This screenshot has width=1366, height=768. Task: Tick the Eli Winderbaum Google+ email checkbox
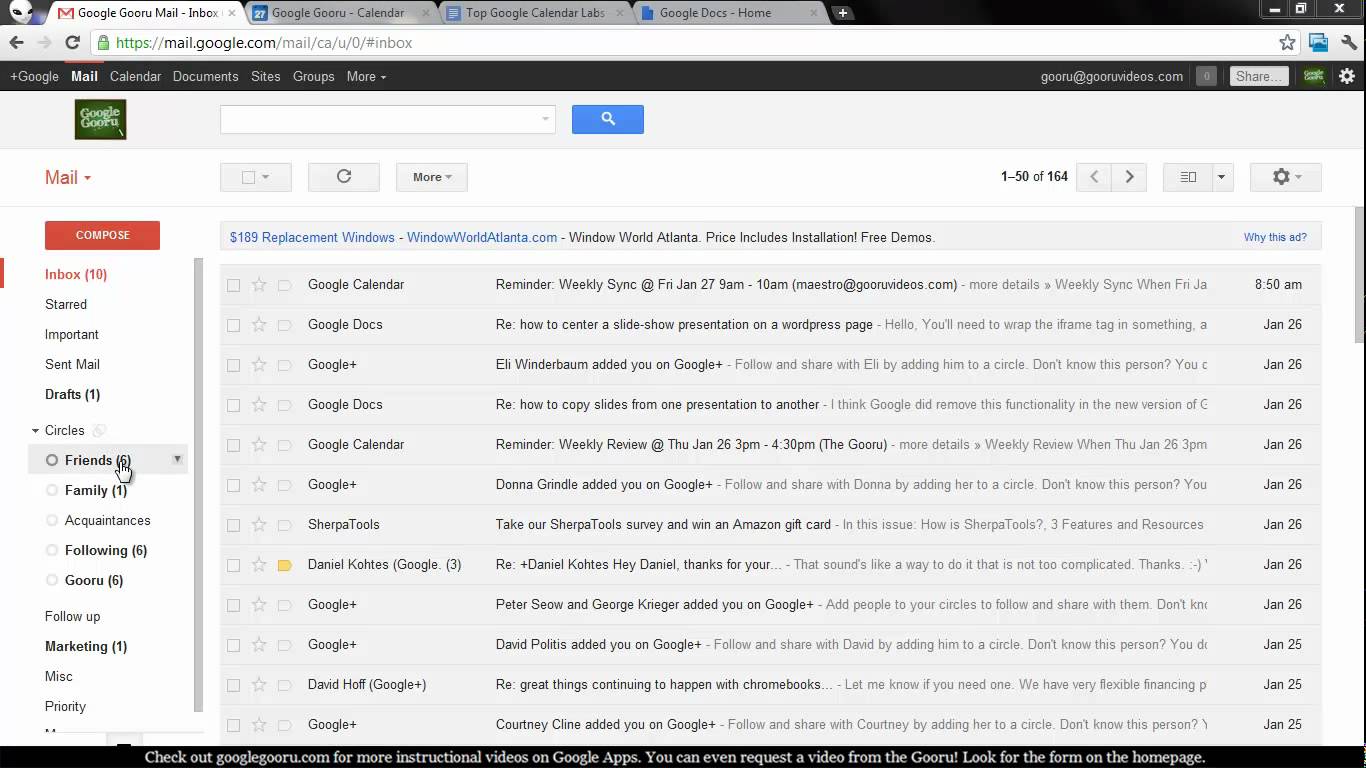[x=233, y=365]
